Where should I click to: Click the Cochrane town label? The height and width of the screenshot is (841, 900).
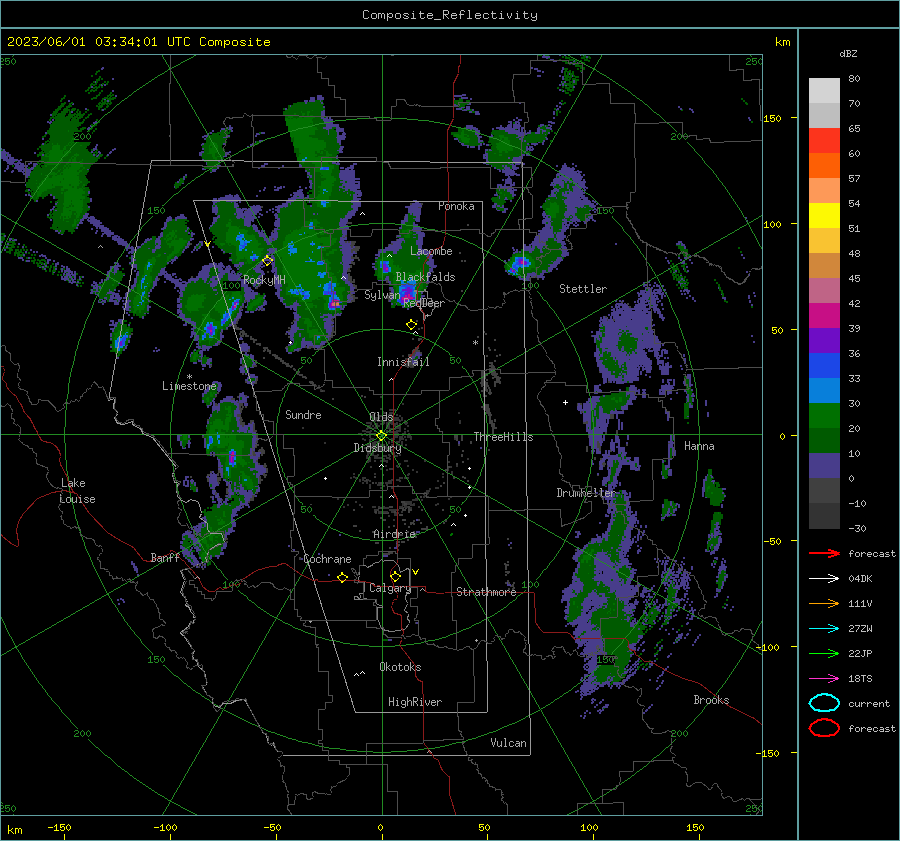(327, 559)
